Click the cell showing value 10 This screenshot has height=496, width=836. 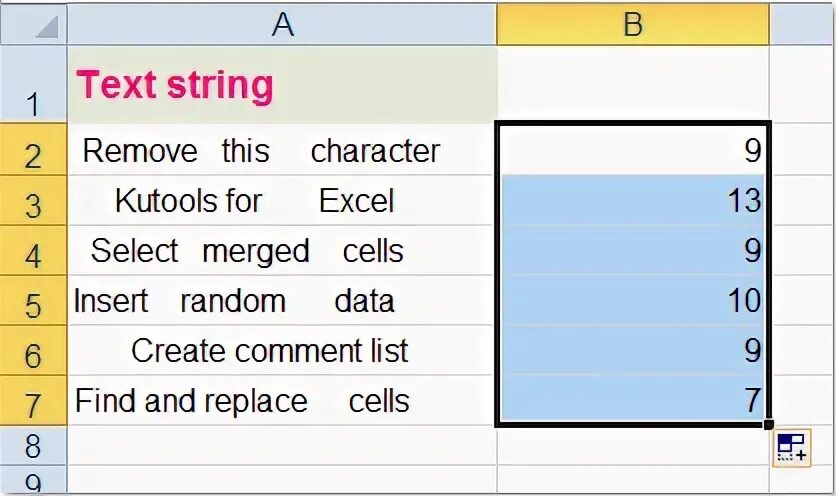[x=632, y=301]
